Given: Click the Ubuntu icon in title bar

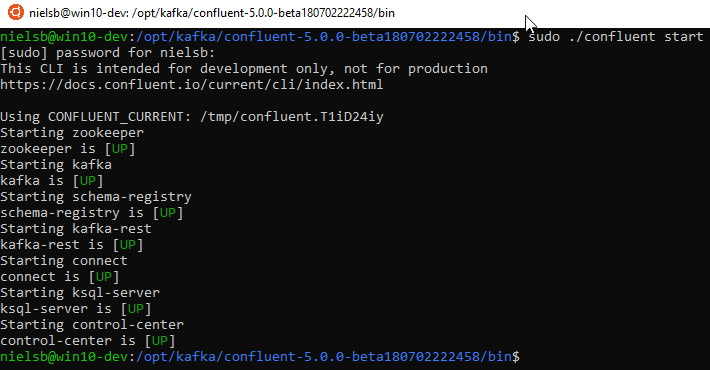Looking at the screenshot, I should pos(15,12).
